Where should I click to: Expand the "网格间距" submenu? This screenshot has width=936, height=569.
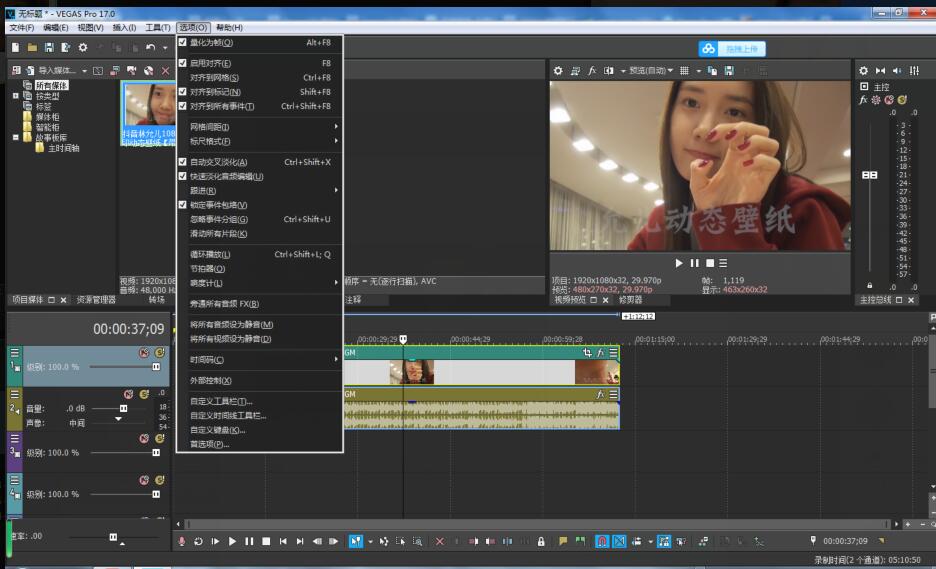click(260, 127)
